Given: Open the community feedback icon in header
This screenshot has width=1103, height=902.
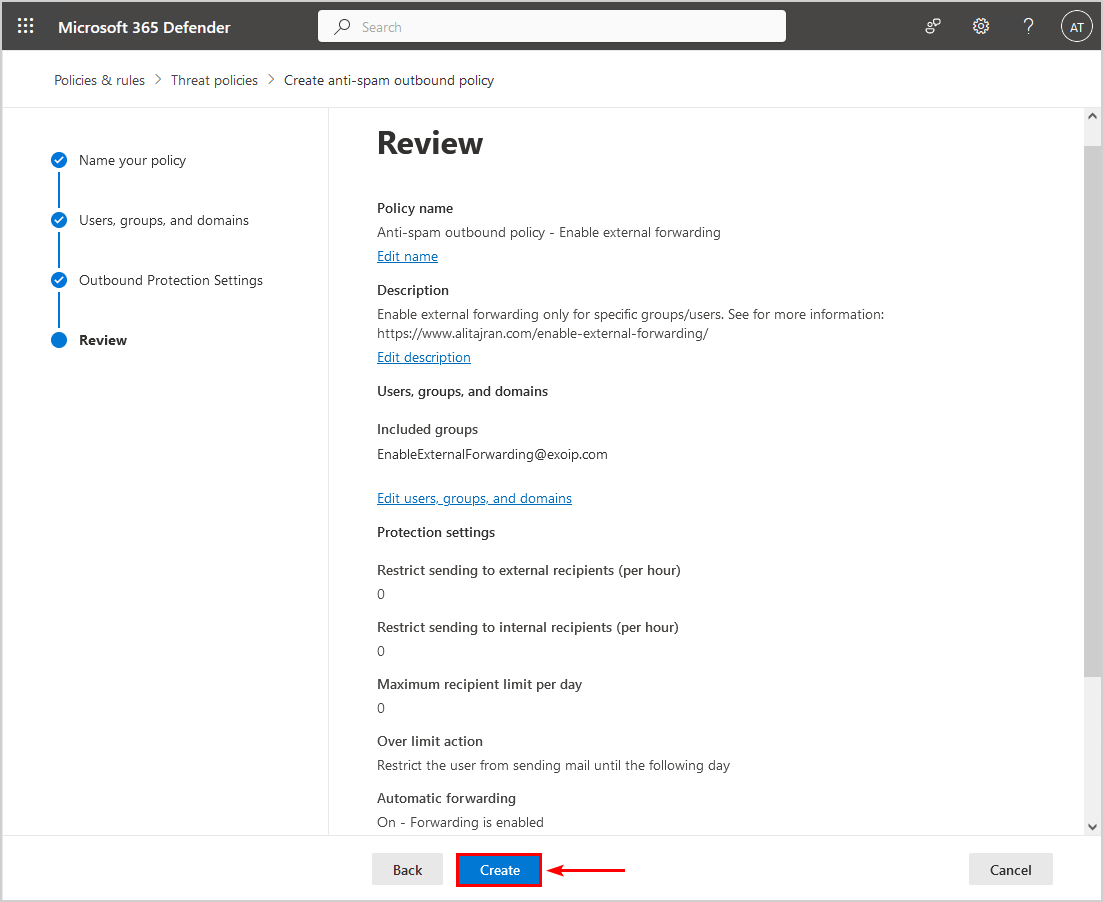Looking at the screenshot, I should click(933, 27).
